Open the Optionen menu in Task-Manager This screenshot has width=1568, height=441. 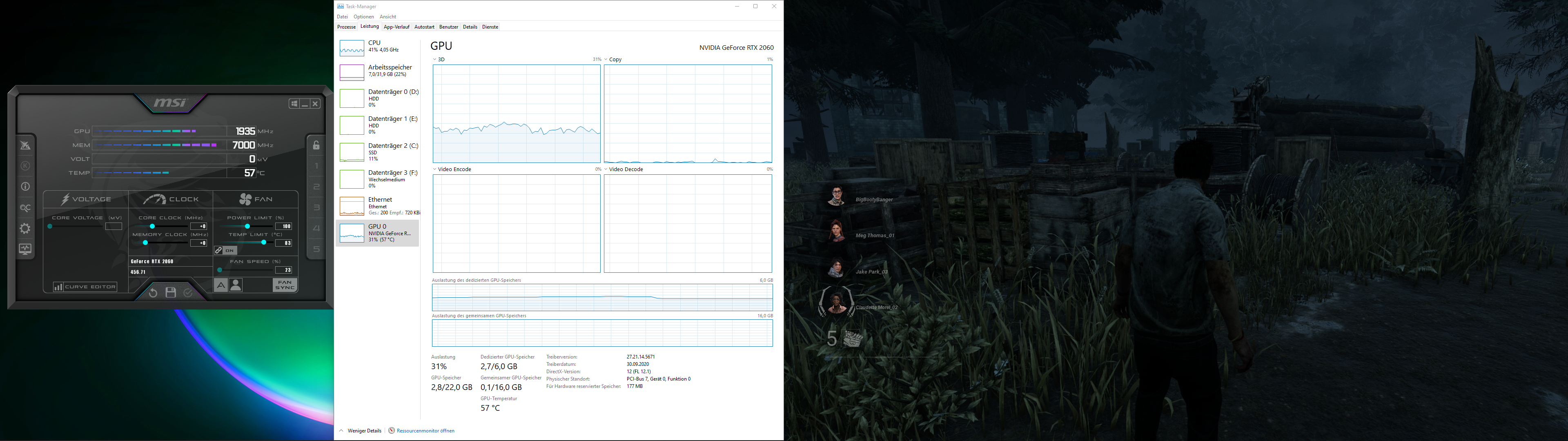pyautogui.click(x=363, y=16)
